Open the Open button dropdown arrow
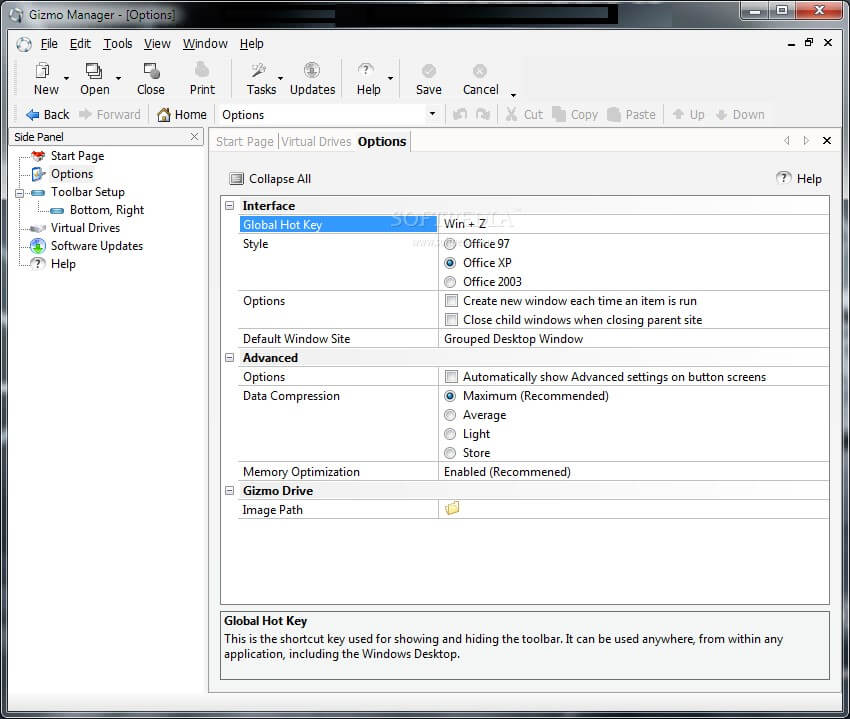 tap(118, 78)
